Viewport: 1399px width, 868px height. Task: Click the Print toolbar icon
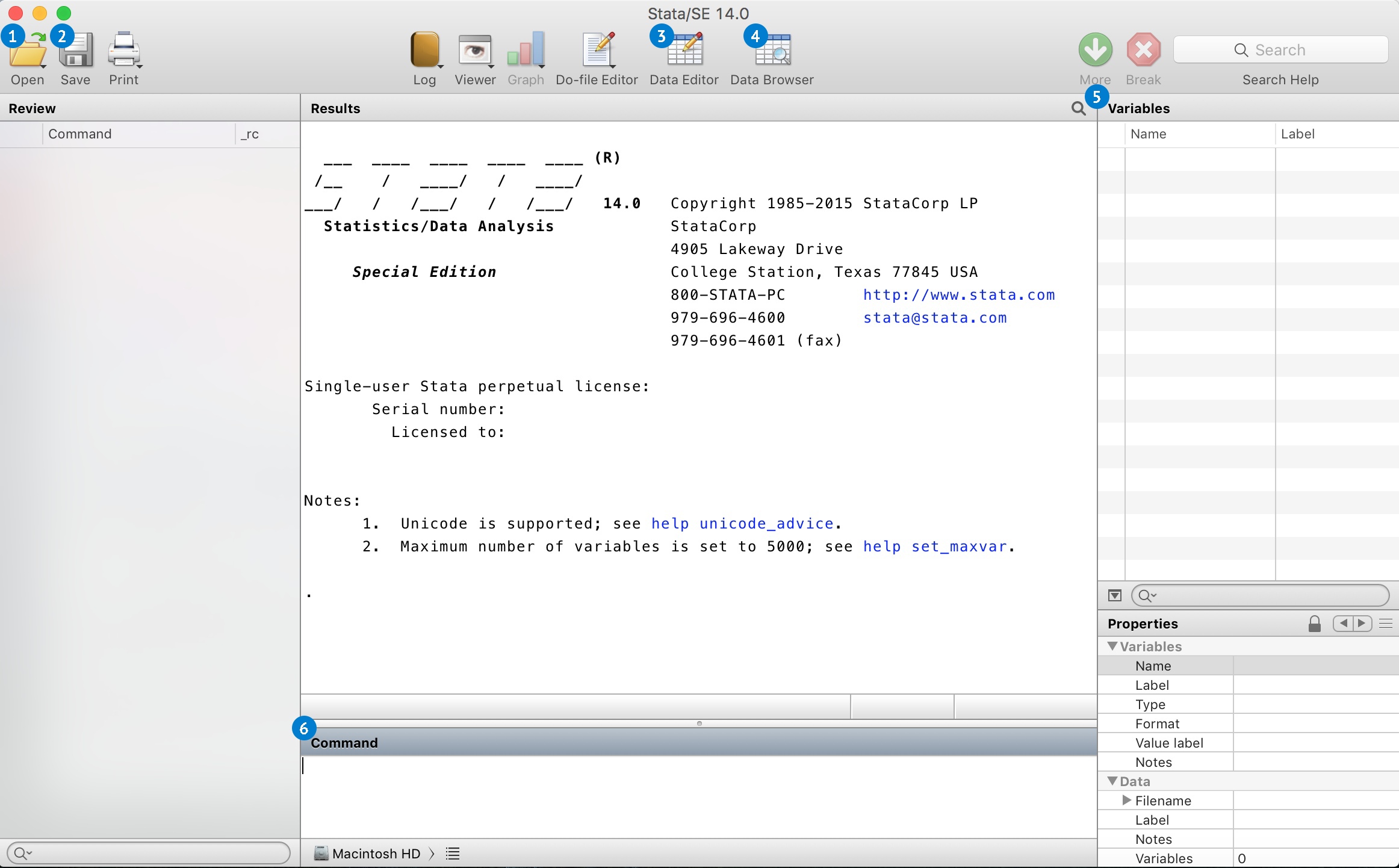[123, 49]
